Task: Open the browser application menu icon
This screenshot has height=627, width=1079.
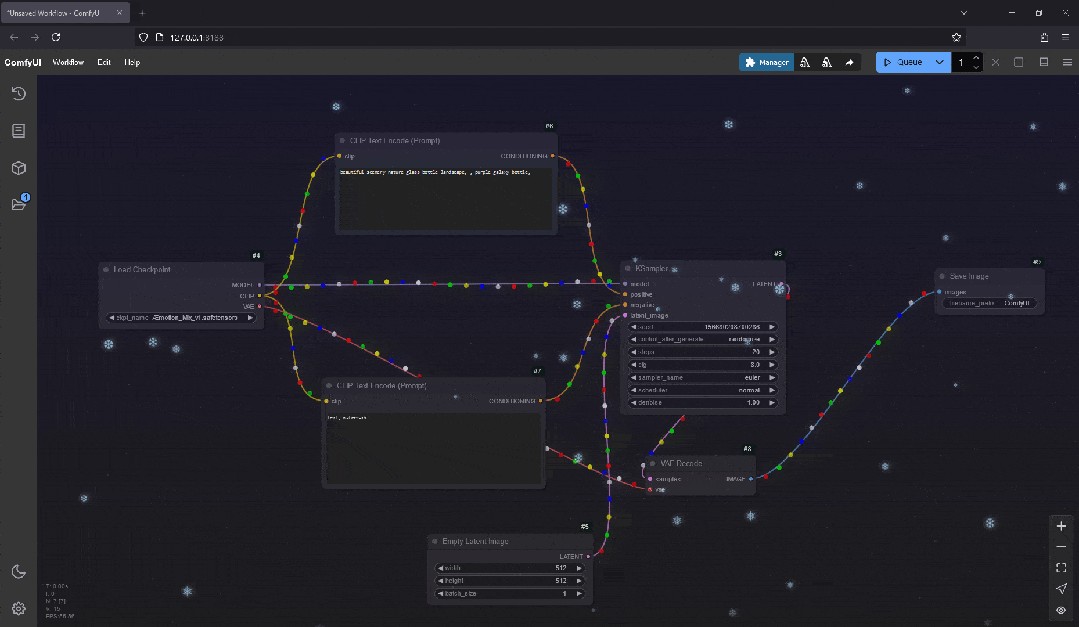Action: 1065,37
